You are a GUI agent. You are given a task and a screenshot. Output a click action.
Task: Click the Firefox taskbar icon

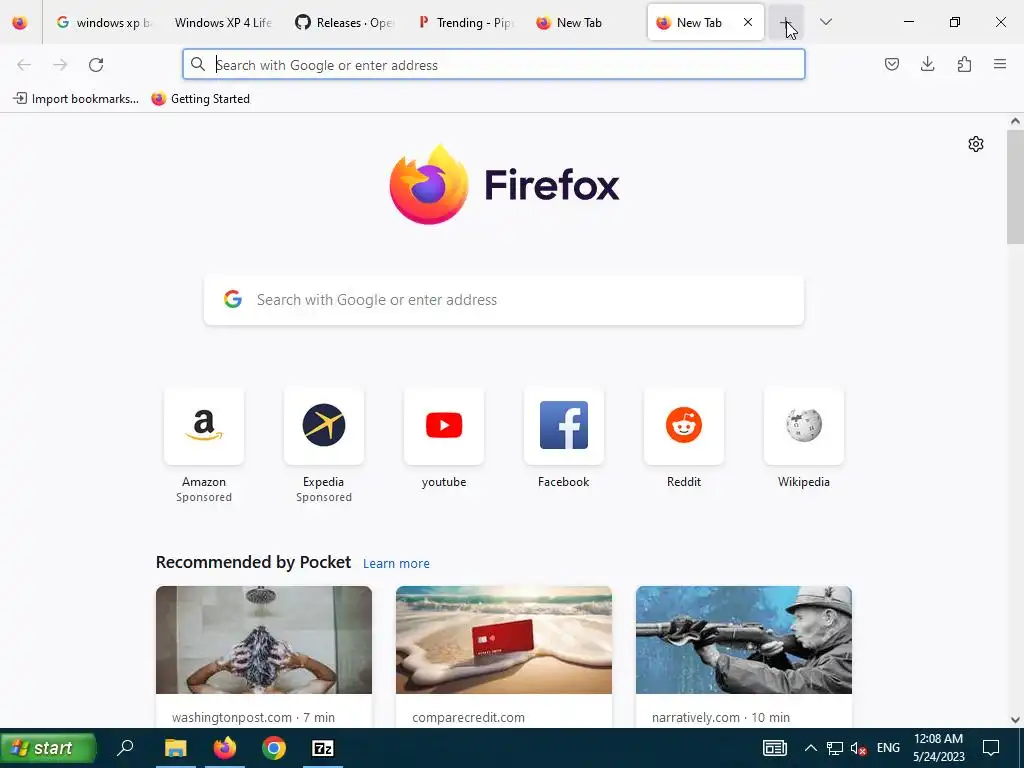click(225, 748)
